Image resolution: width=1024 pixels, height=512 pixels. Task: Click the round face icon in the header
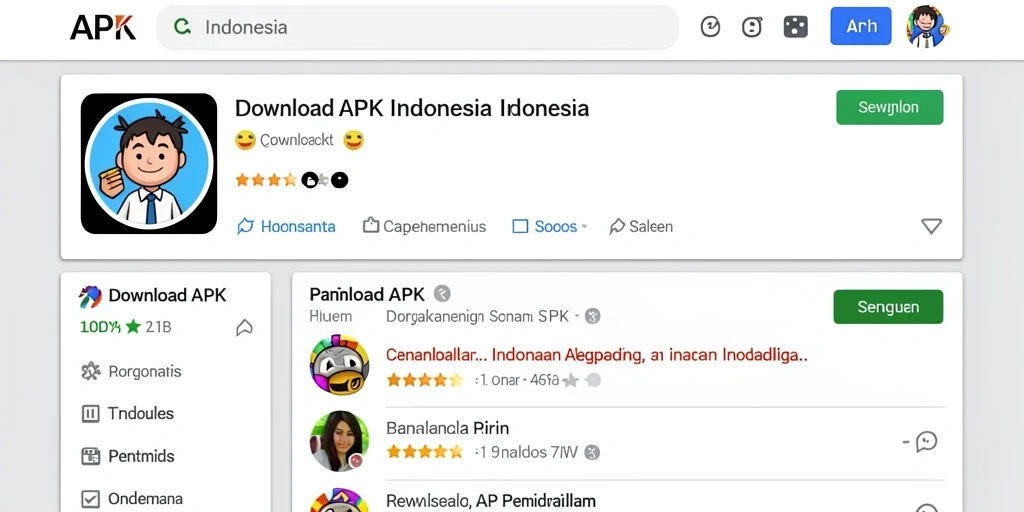pyautogui.click(x=752, y=27)
